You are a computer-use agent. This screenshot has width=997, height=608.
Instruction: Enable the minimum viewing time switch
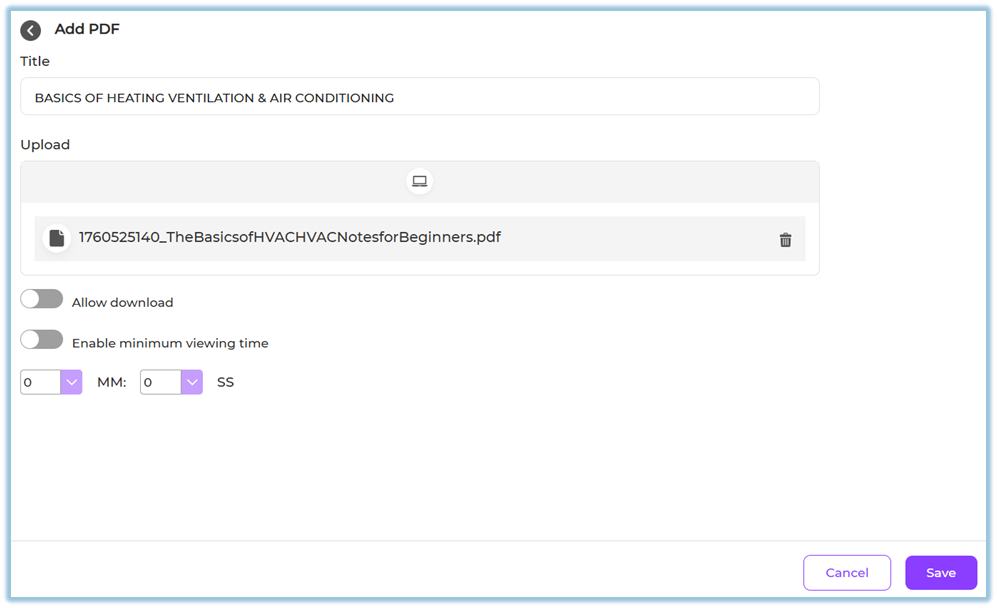click(42, 340)
